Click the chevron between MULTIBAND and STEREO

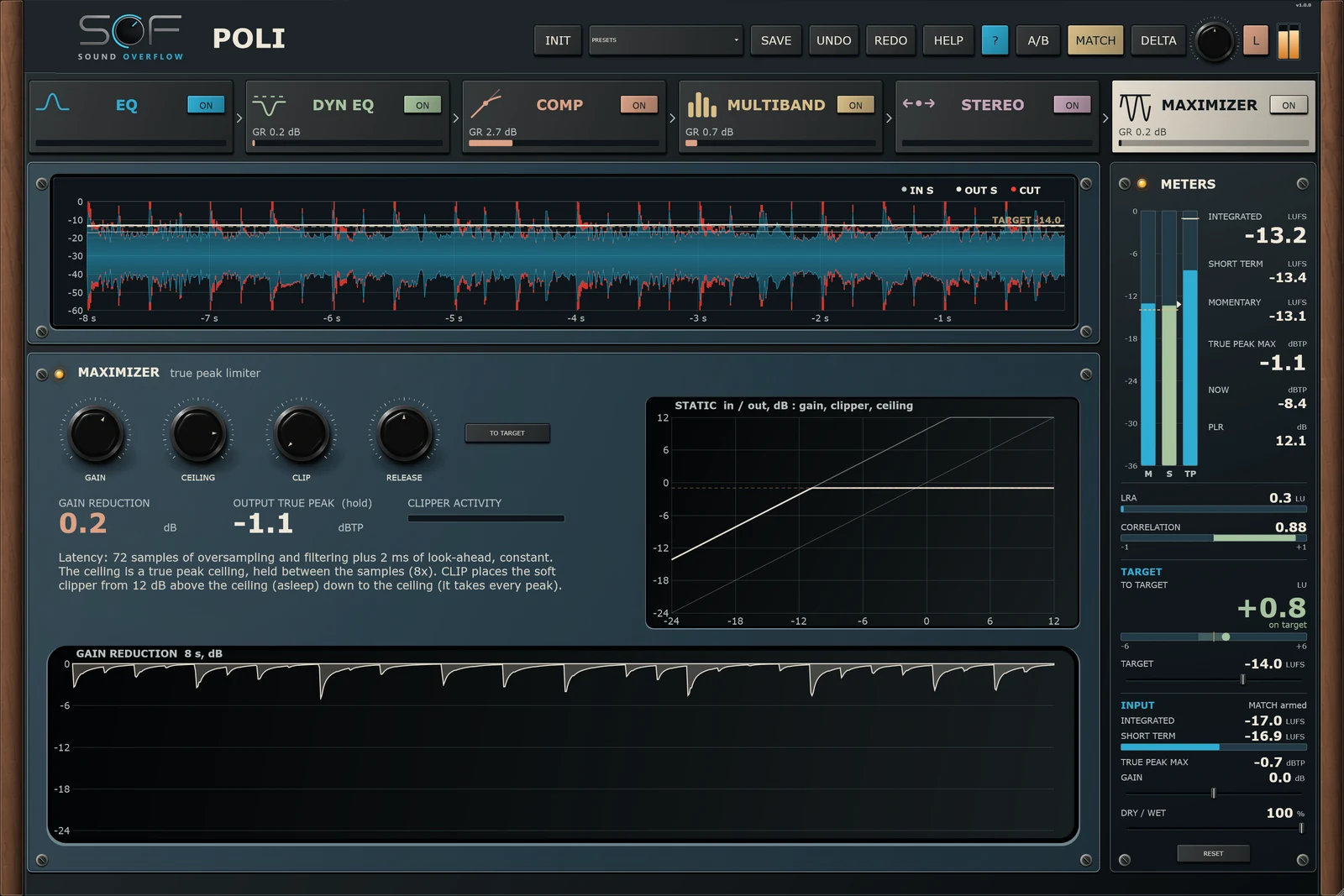click(x=890, y=118)
